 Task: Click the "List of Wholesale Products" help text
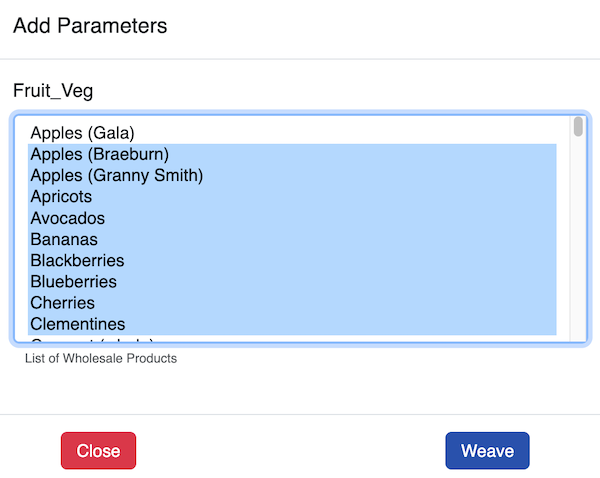coord(100,358)
